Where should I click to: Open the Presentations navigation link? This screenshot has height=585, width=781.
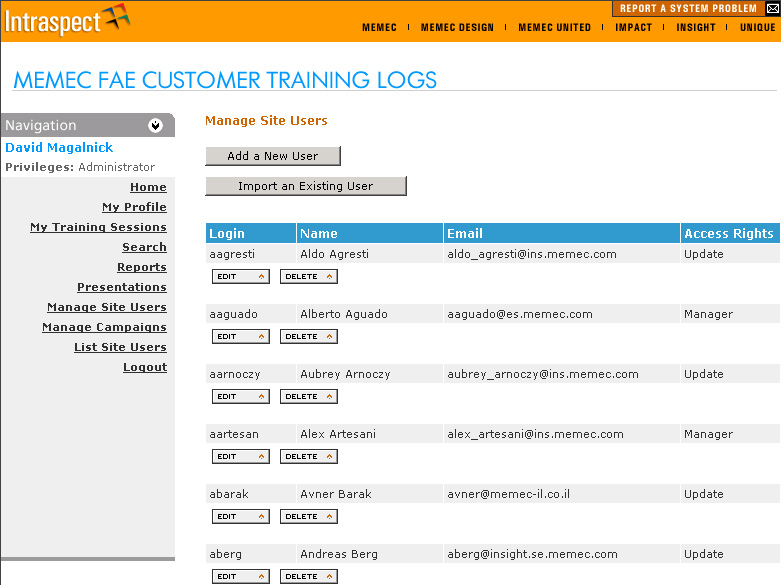(x=122, y=287)
